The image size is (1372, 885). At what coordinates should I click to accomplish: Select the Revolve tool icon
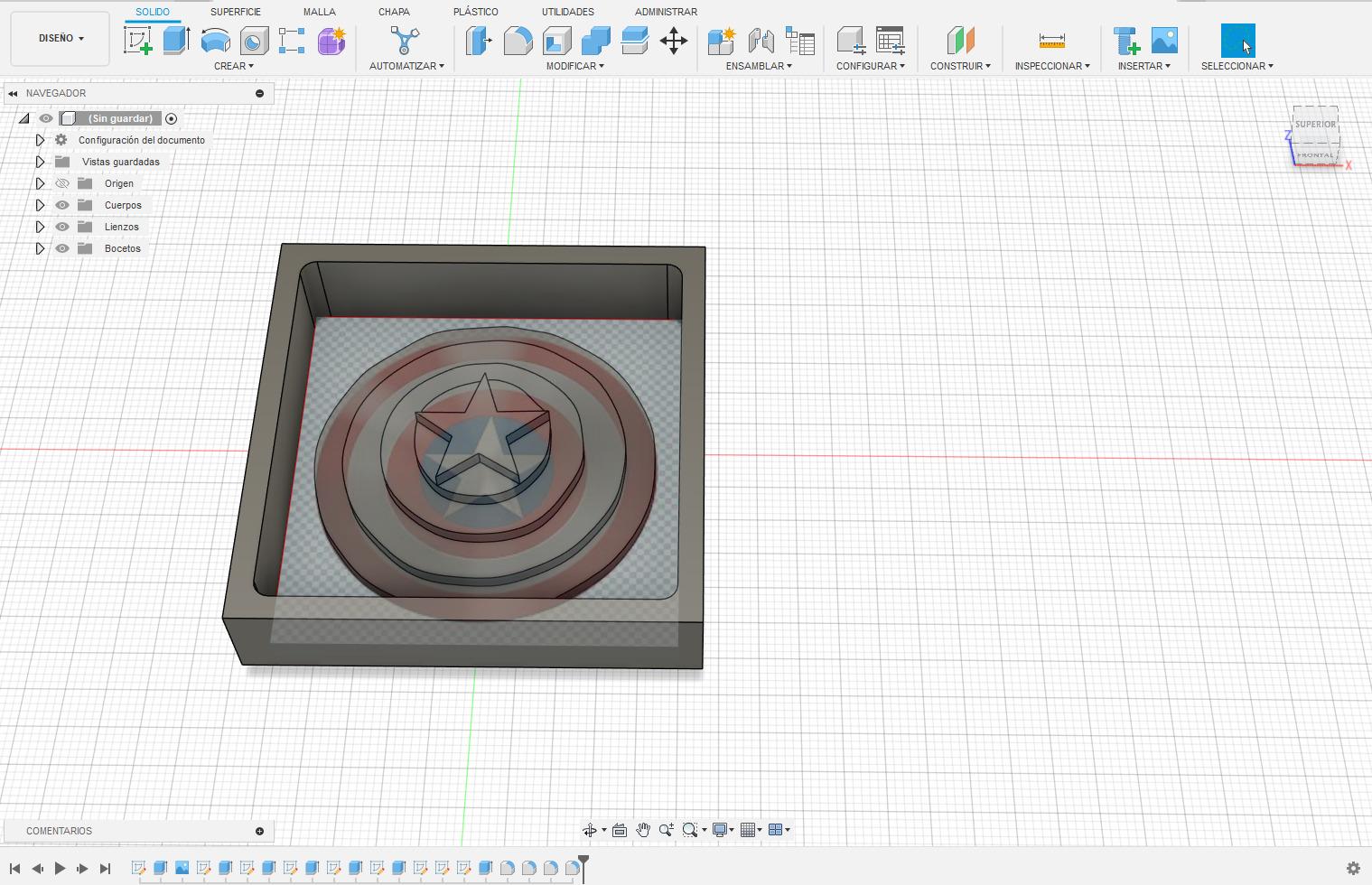(x=215, y=41)
